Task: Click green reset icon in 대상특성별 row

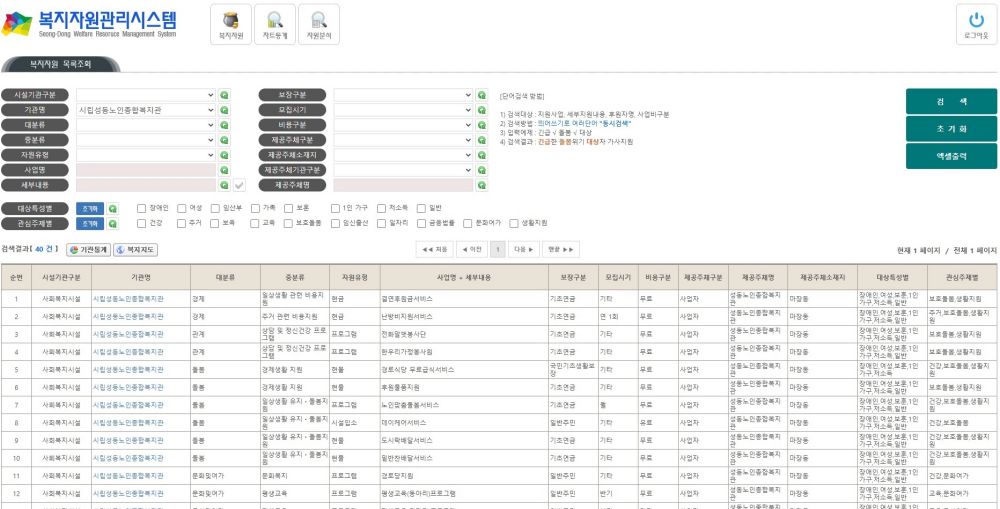Action: (x=113, y=209)
